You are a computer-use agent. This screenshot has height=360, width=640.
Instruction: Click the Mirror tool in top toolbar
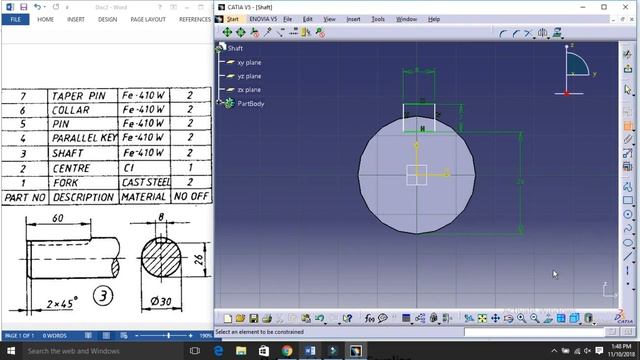click(x=542, y=33)
